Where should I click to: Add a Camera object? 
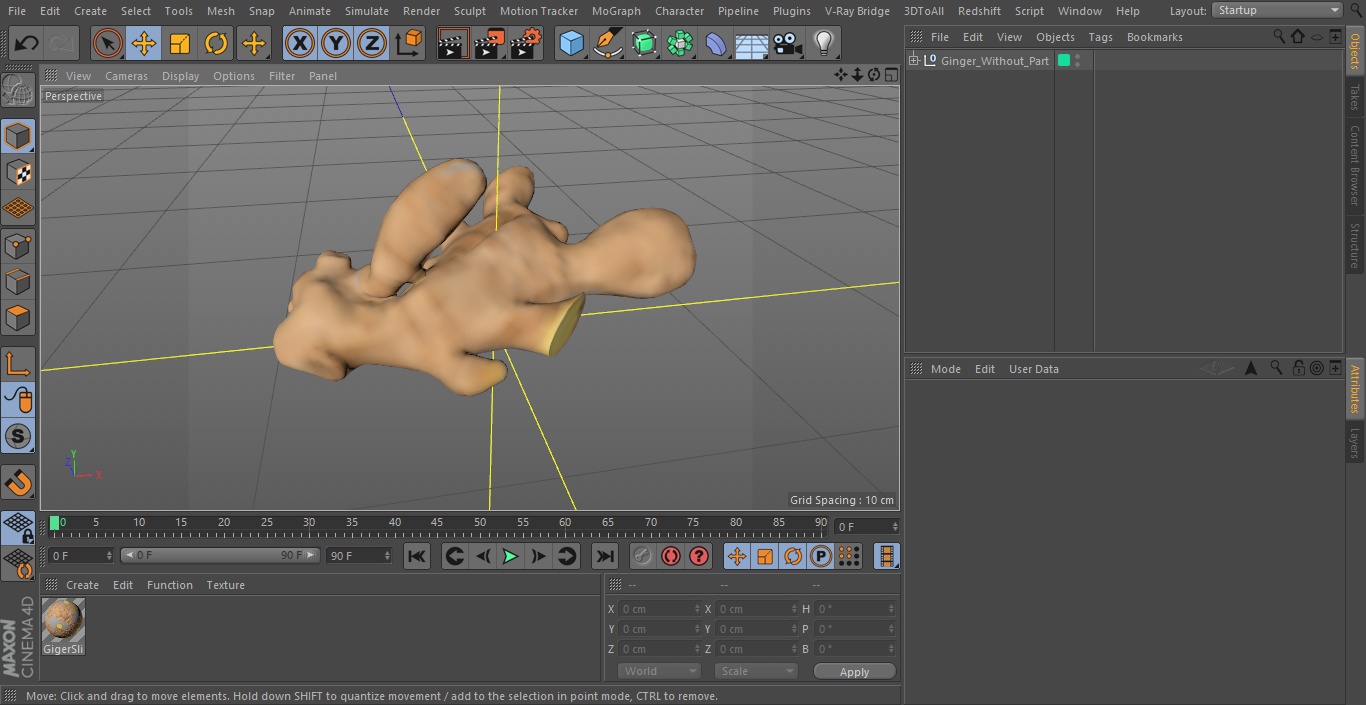click(788, 43)
